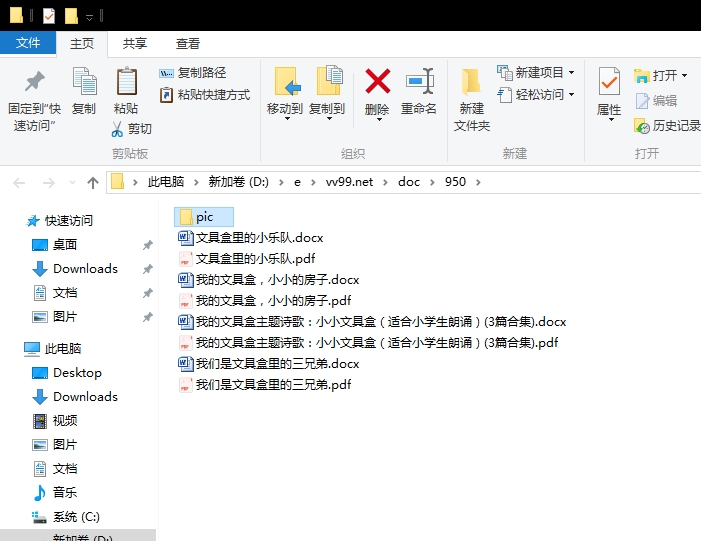The image size is (701, 541).
Task: Click Paste shortcut command
Action: (x=204, y=95)
